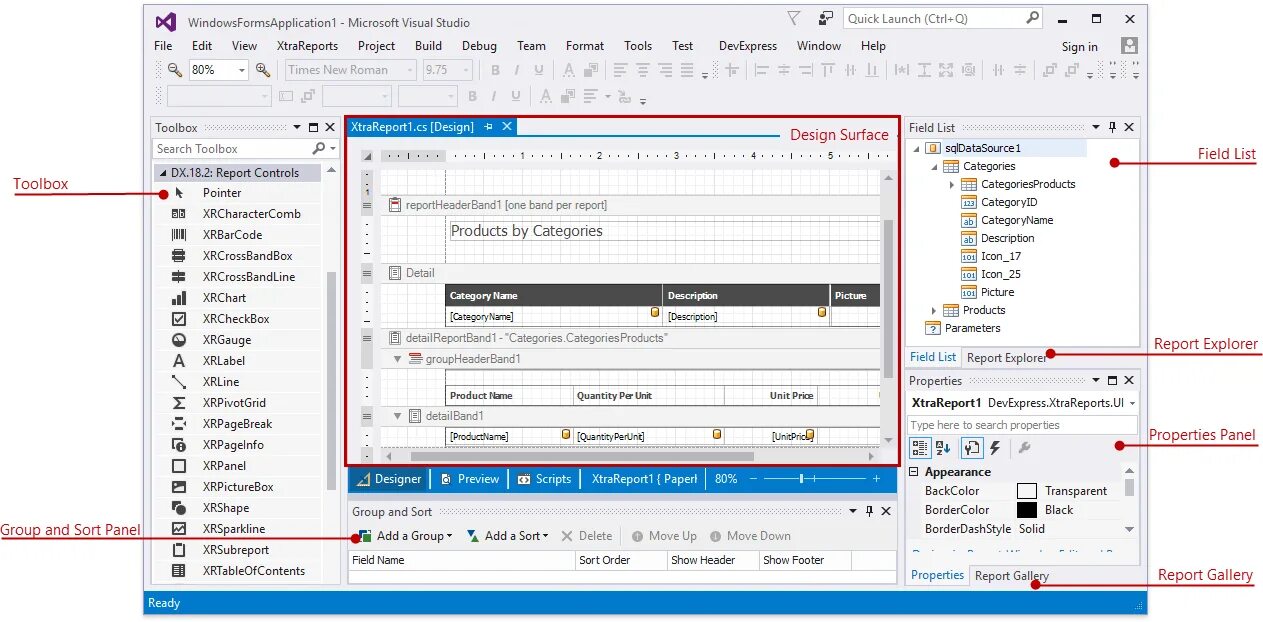Collapse the Appearance property category
This screenshot has width=1263, height=622.
(914, 472)
